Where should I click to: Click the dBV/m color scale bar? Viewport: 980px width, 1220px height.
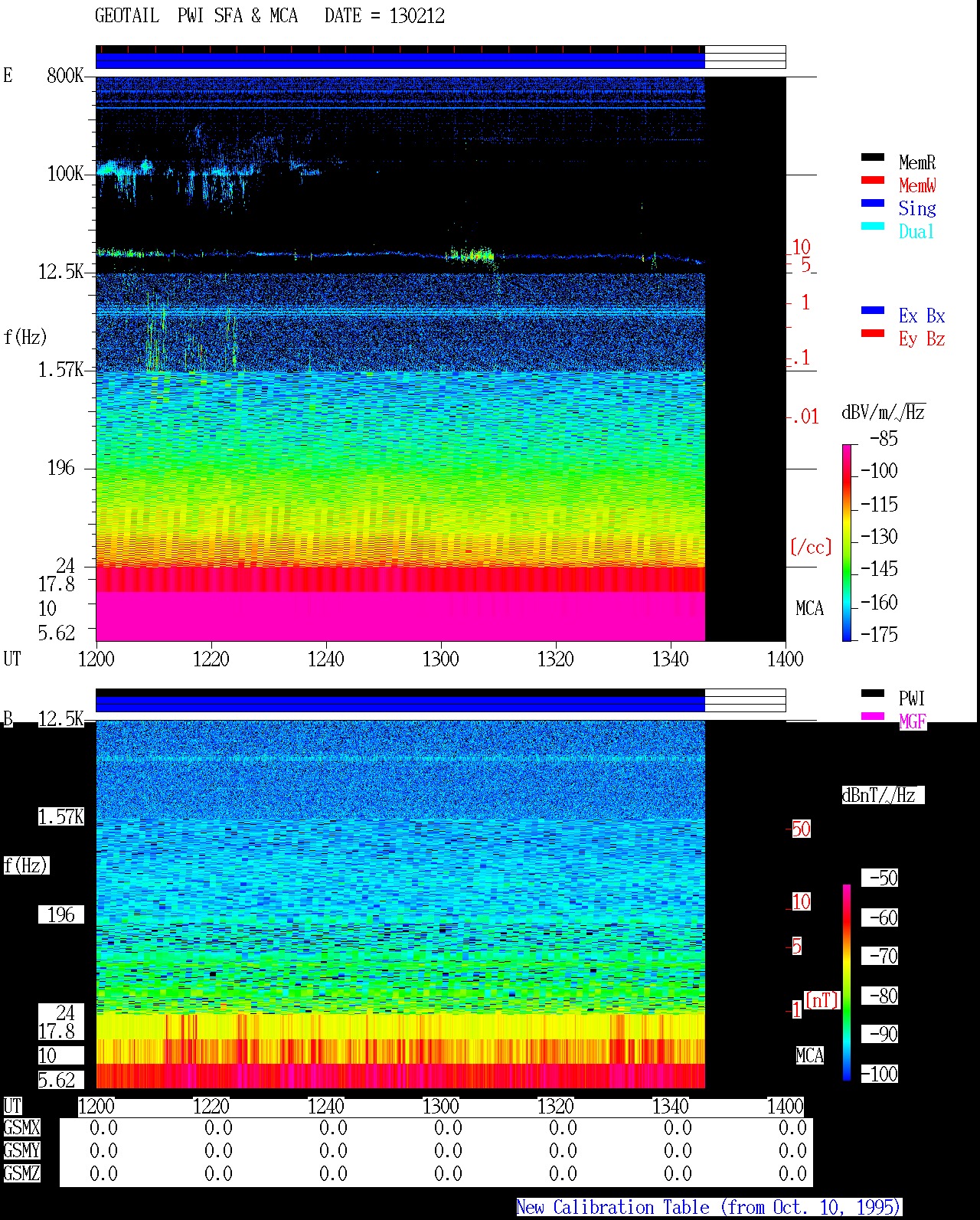point(847,542)
